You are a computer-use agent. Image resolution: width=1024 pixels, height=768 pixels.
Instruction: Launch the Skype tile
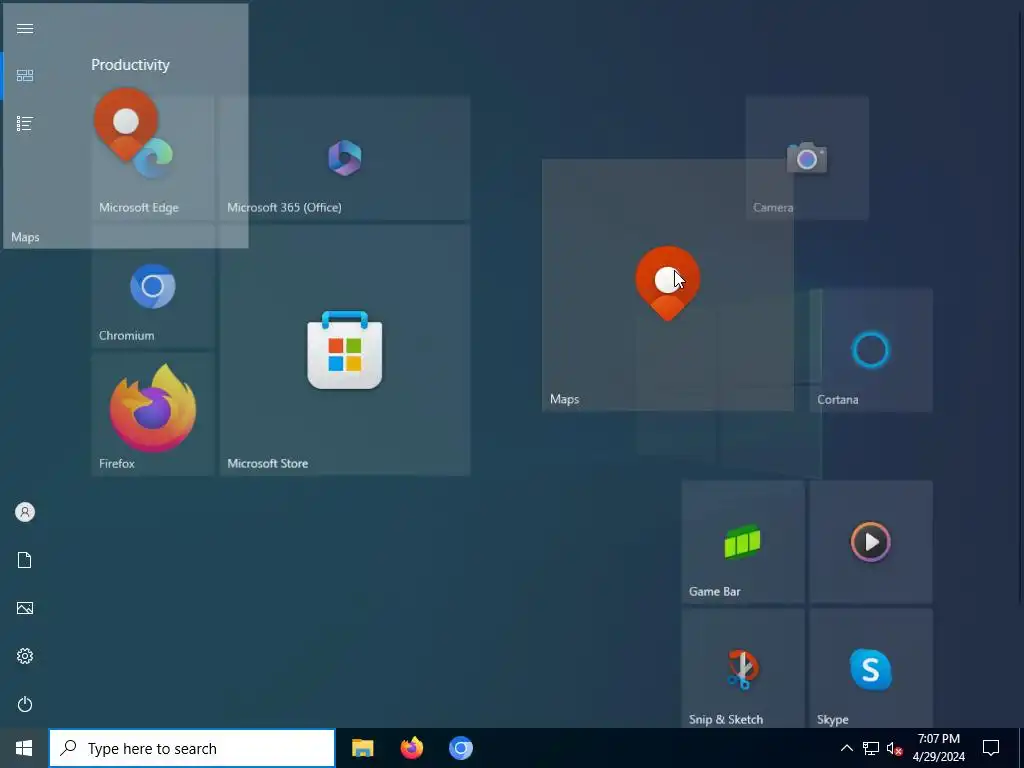tap(871, 669)
